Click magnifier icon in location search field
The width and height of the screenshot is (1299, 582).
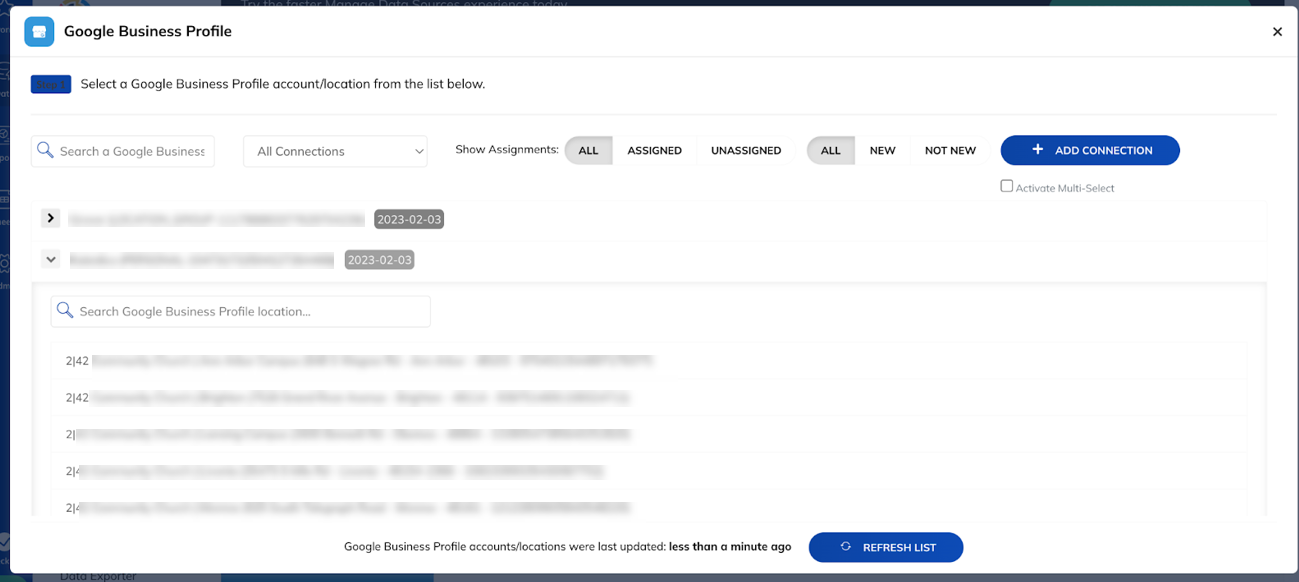click(x=65, y=311)
